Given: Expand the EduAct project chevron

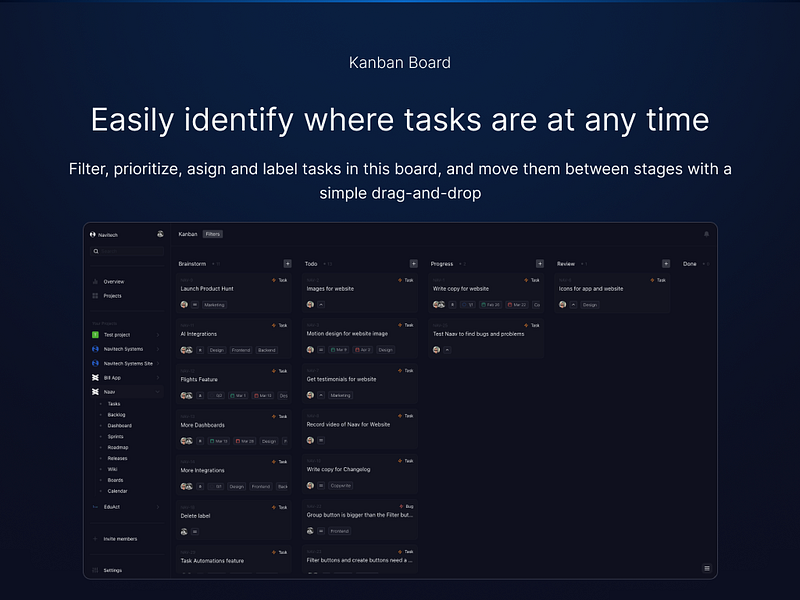Looking at the screenshot, I should coord(158,507).
